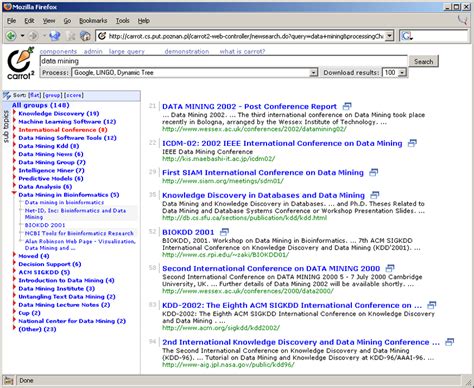
Task: Collapse Data Mining in Bioinformatics (5) group
Action: (x=14, y=193)
